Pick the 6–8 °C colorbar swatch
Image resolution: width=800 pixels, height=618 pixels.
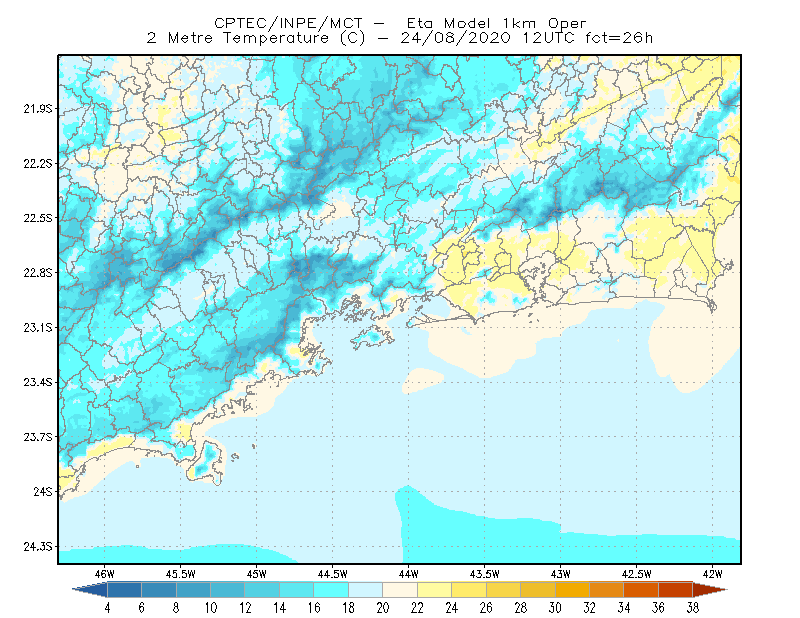pyautogui.click(x=159, y=590)
